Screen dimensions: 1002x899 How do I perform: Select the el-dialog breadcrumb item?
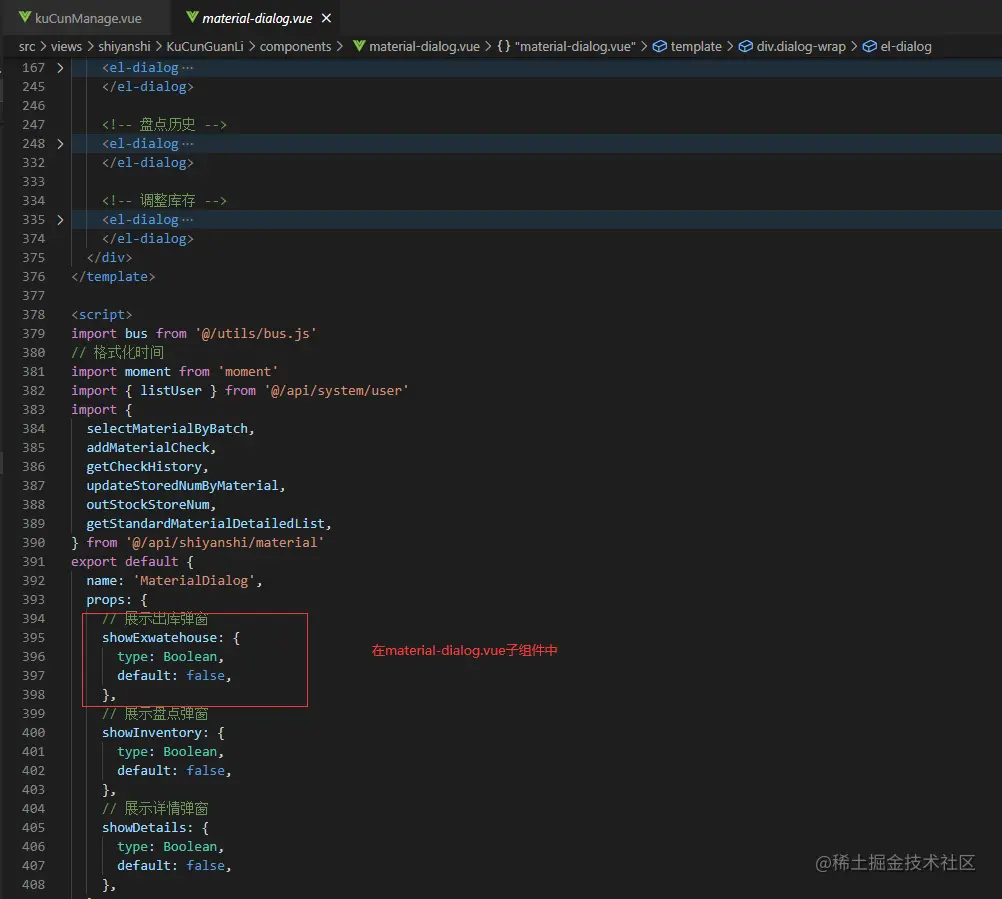pos(906,47)
